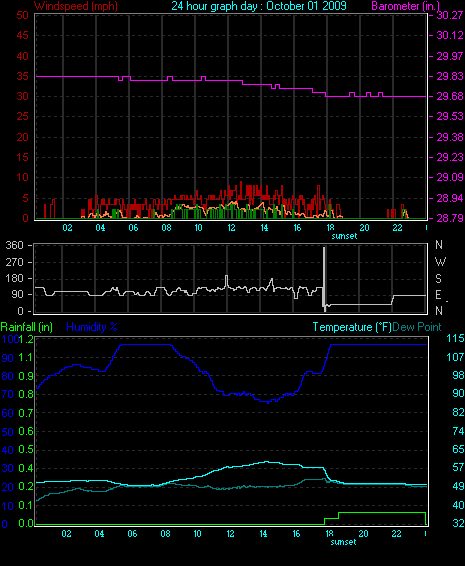Click the green rainfall step near 18 hours

[x=331, y=519]
